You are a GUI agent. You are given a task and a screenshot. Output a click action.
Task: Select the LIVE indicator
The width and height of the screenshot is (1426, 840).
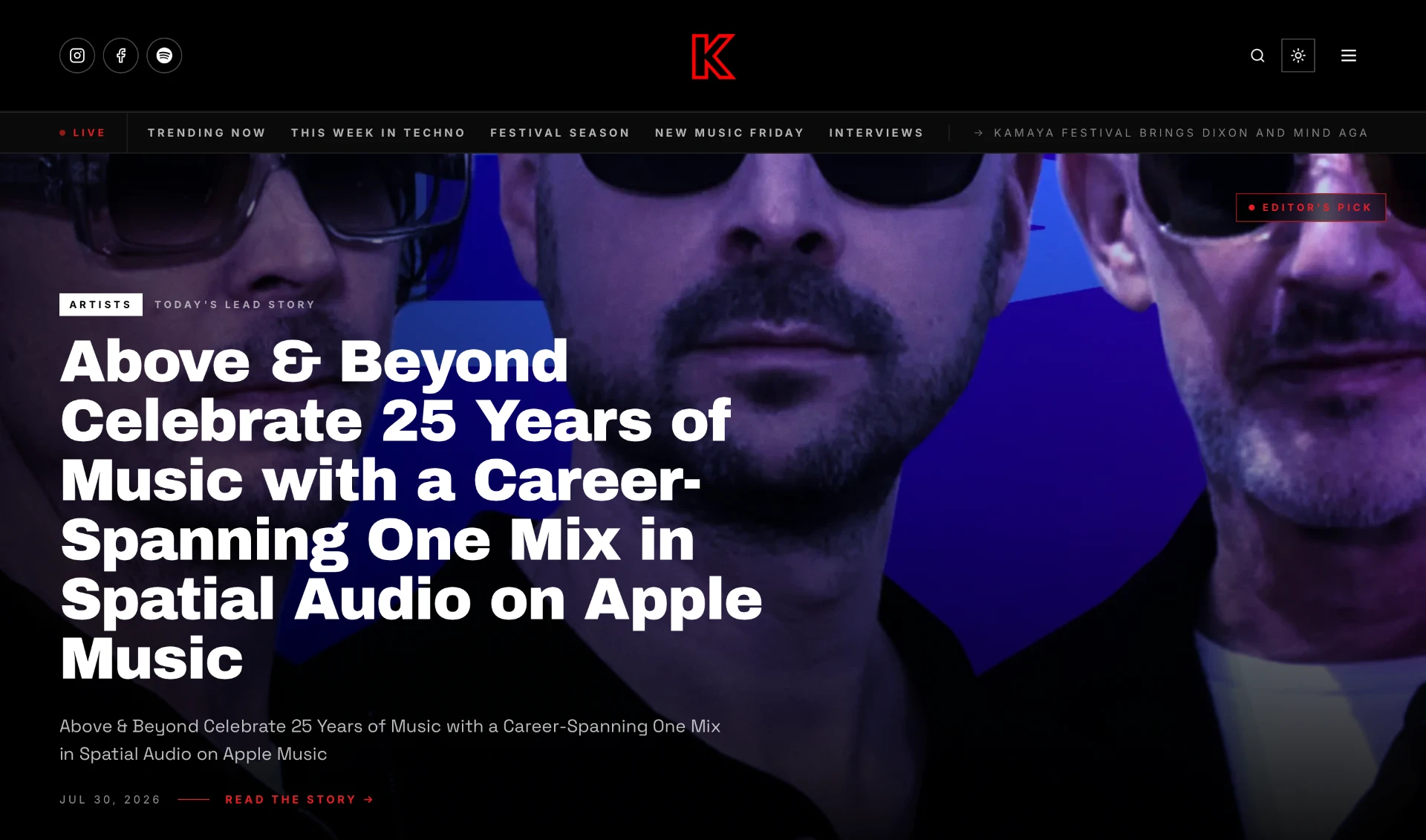[x=82, y=133]
